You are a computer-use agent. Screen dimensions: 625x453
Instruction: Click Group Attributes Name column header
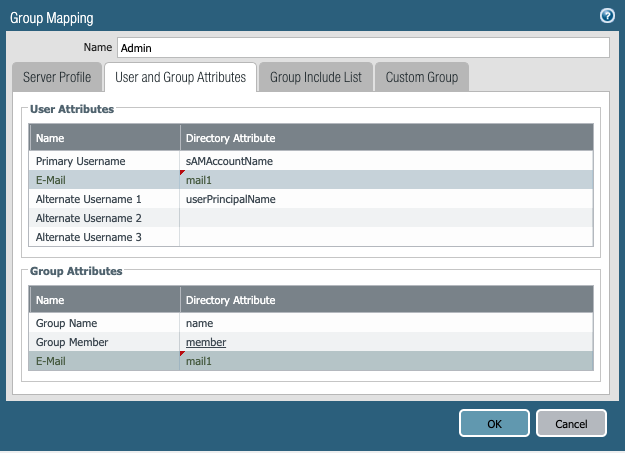point(104,299)
